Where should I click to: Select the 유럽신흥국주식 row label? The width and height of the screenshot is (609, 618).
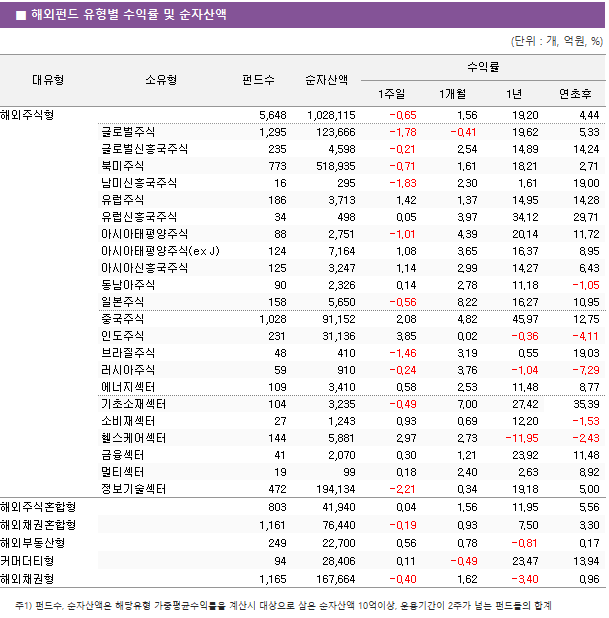click(139, 217)
